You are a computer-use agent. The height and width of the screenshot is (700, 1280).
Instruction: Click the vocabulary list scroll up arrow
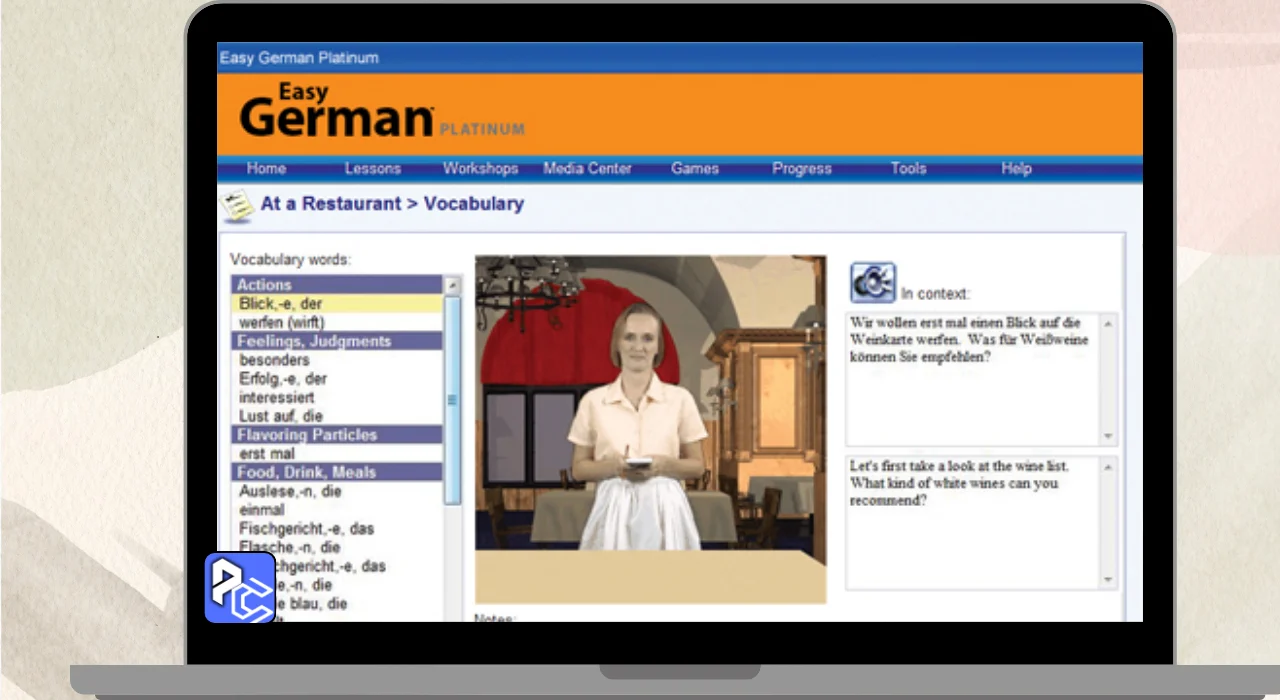(x=452, y=285)
